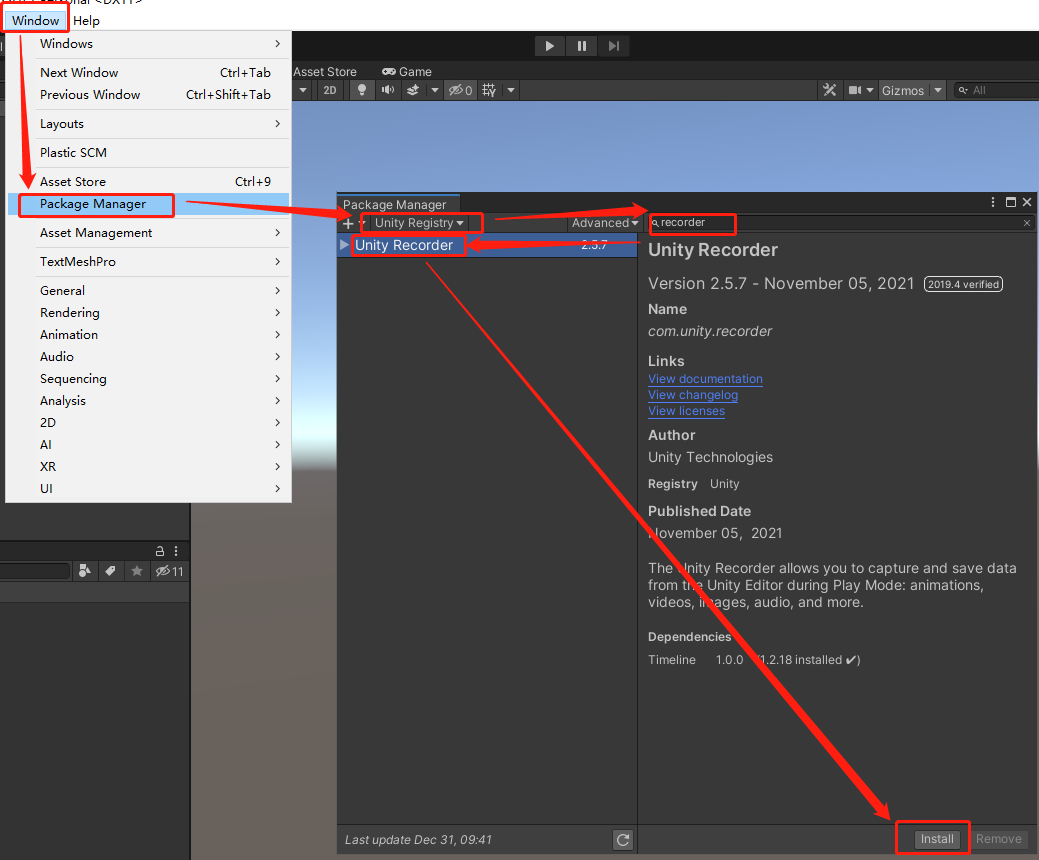Open the View documentation link

705,379
